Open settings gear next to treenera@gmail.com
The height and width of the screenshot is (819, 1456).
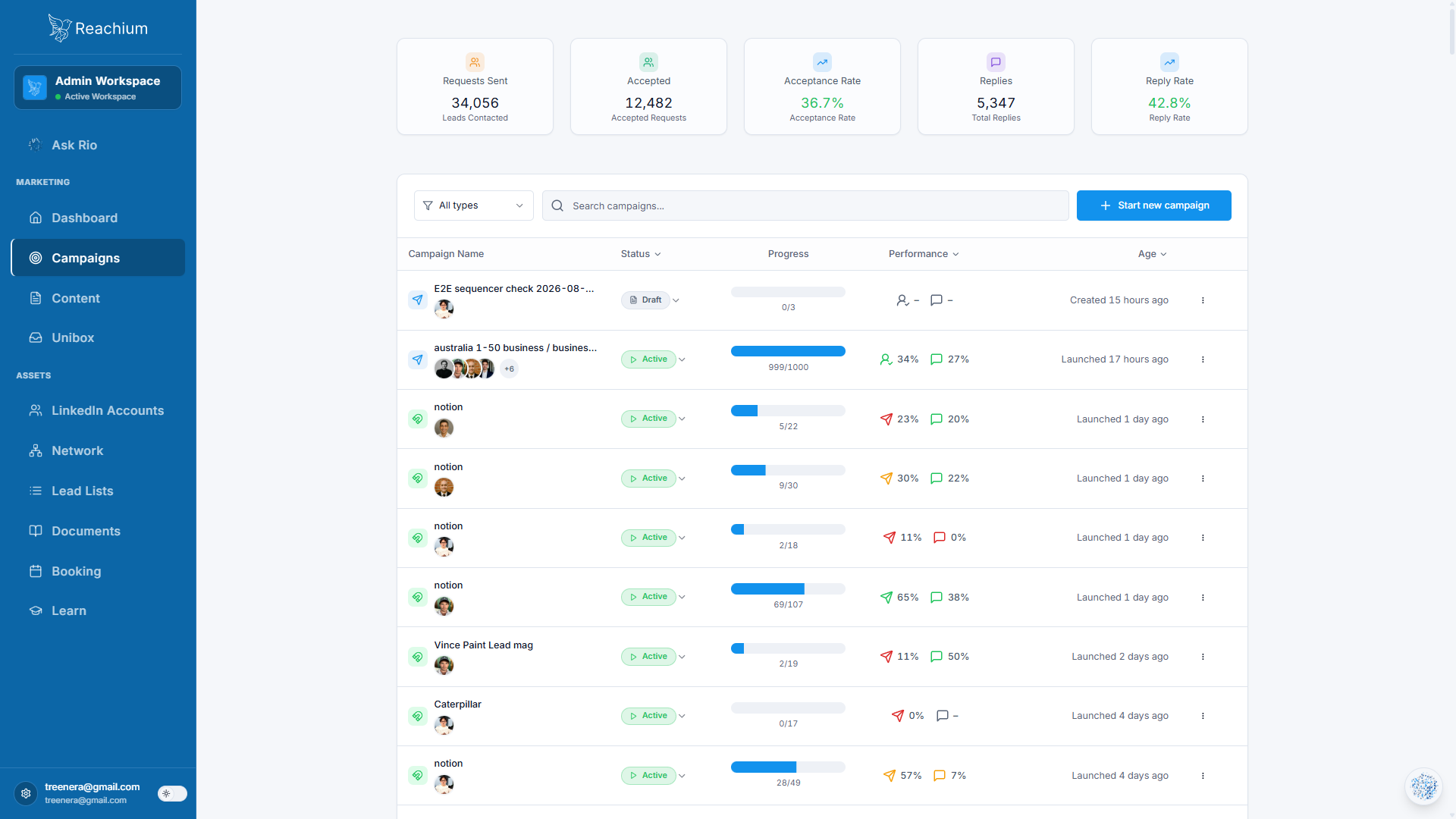point(26,793)
